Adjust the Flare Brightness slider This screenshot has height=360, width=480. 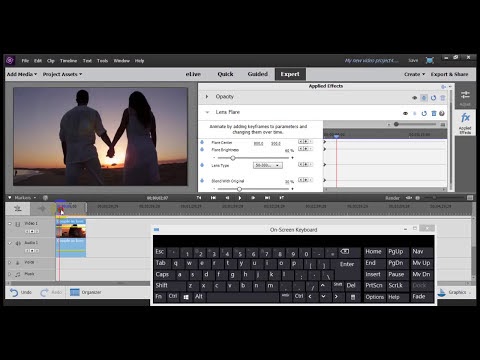(233, 158)
